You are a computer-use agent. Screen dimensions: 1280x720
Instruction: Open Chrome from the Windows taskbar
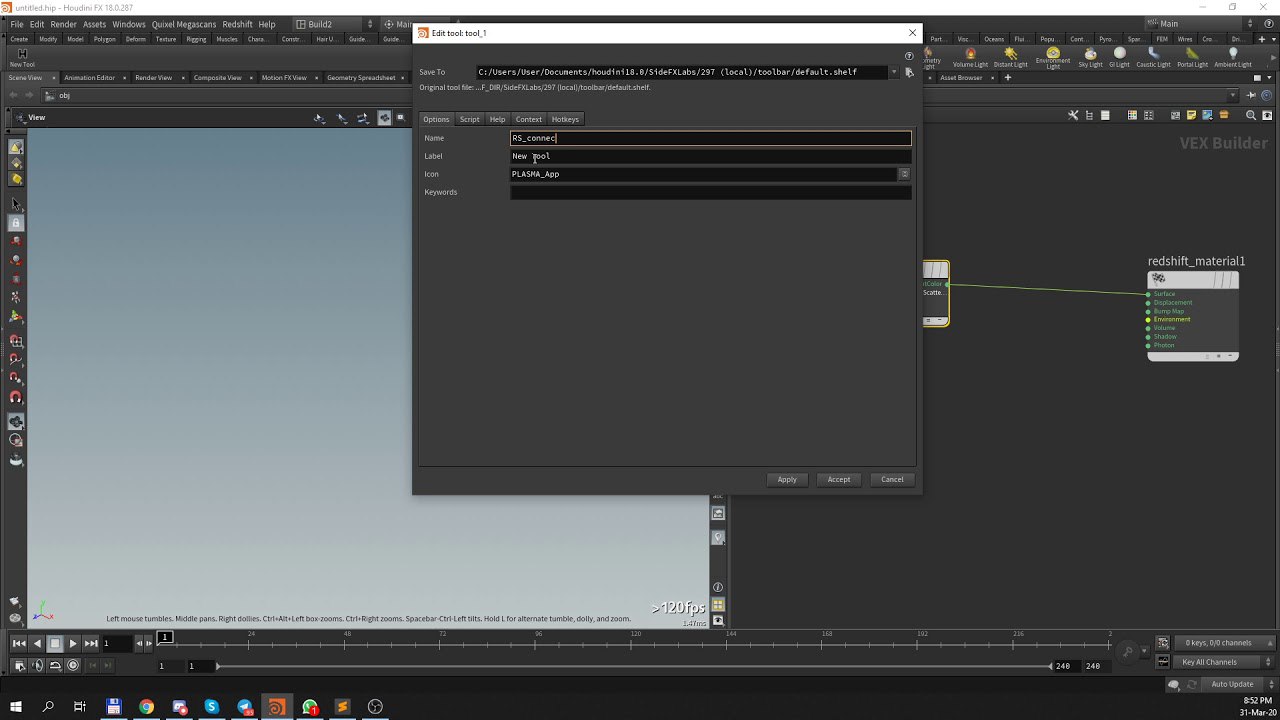point(147,706)
